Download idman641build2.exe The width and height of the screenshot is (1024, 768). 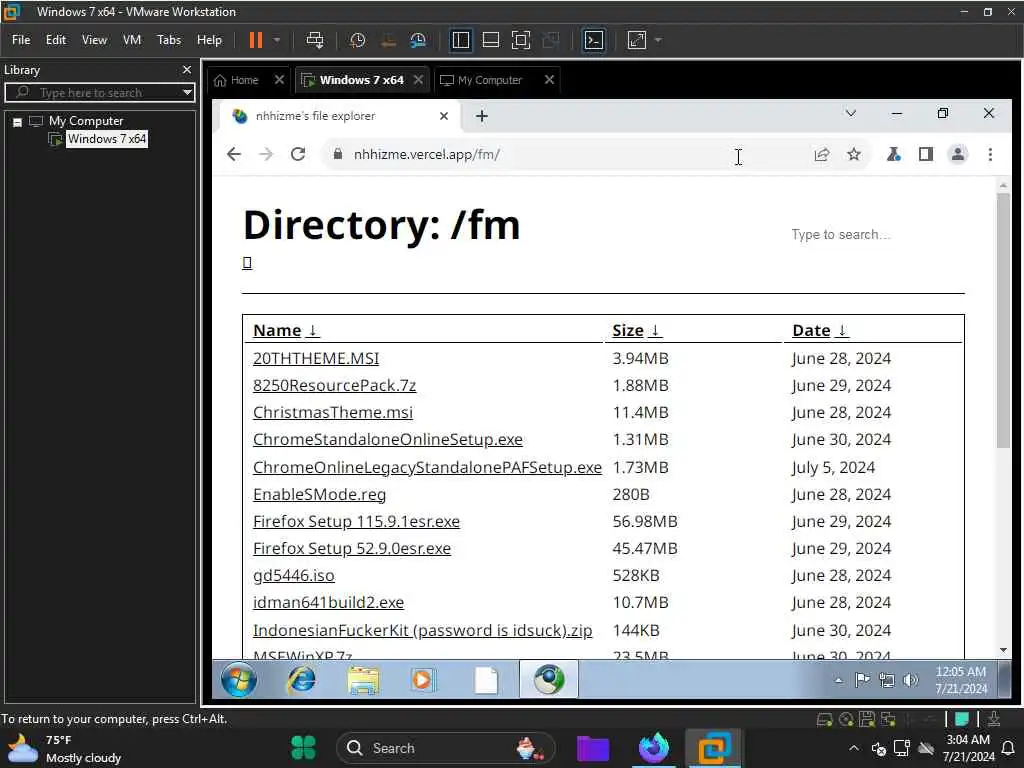[328, 602]
